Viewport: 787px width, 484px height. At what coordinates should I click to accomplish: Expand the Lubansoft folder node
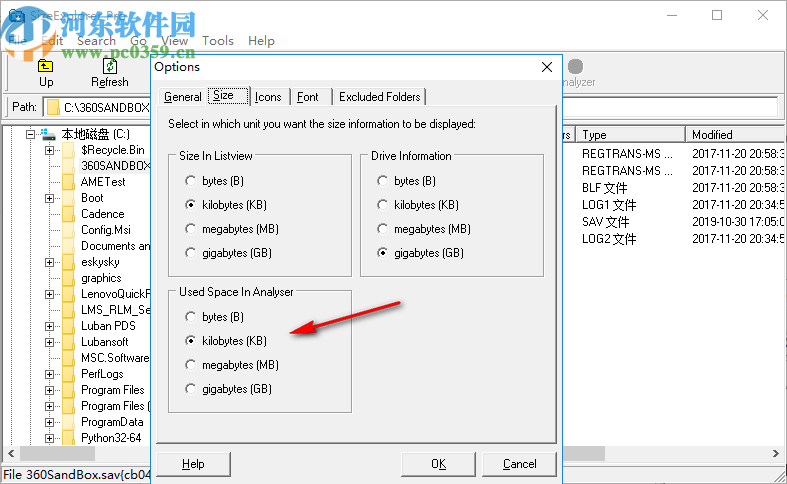(49, 342)
